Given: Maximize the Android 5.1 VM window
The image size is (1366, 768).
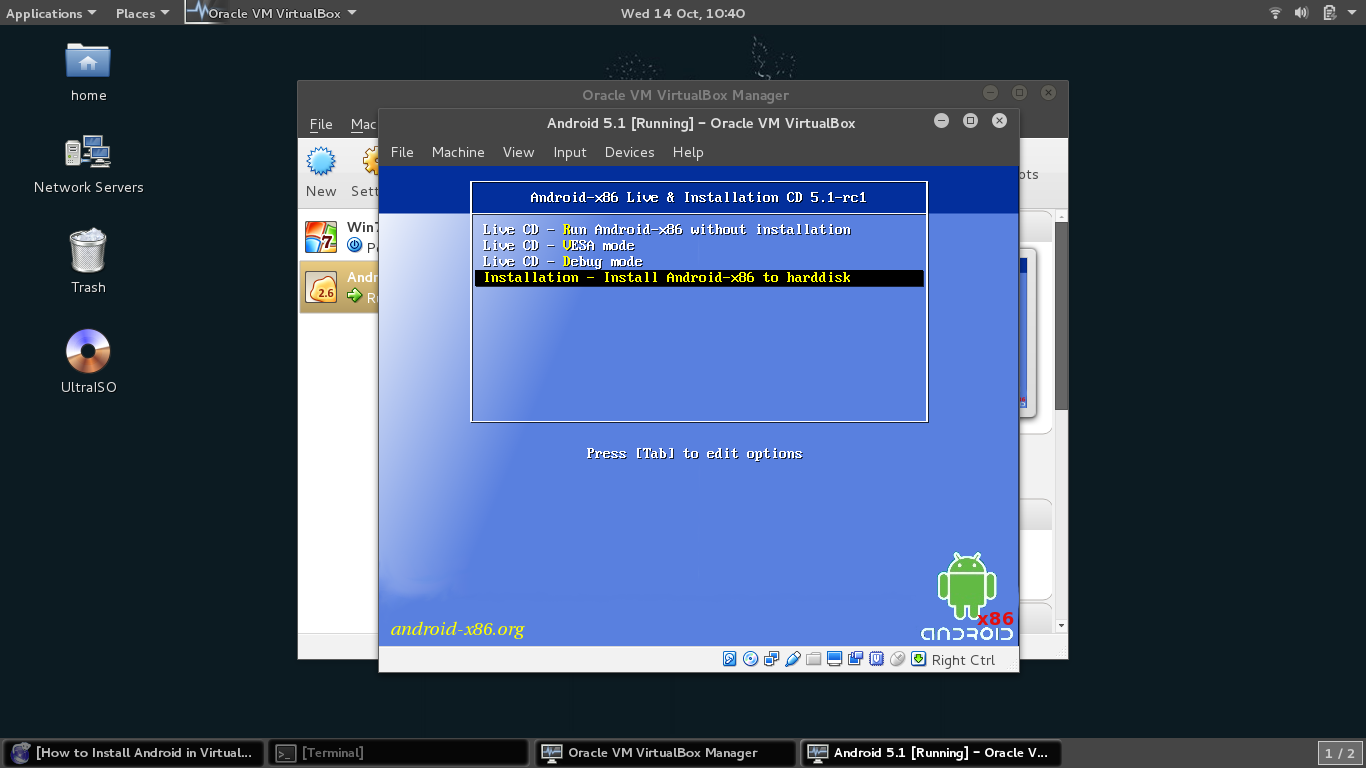Looking at the screenshot, I should 970,121.
